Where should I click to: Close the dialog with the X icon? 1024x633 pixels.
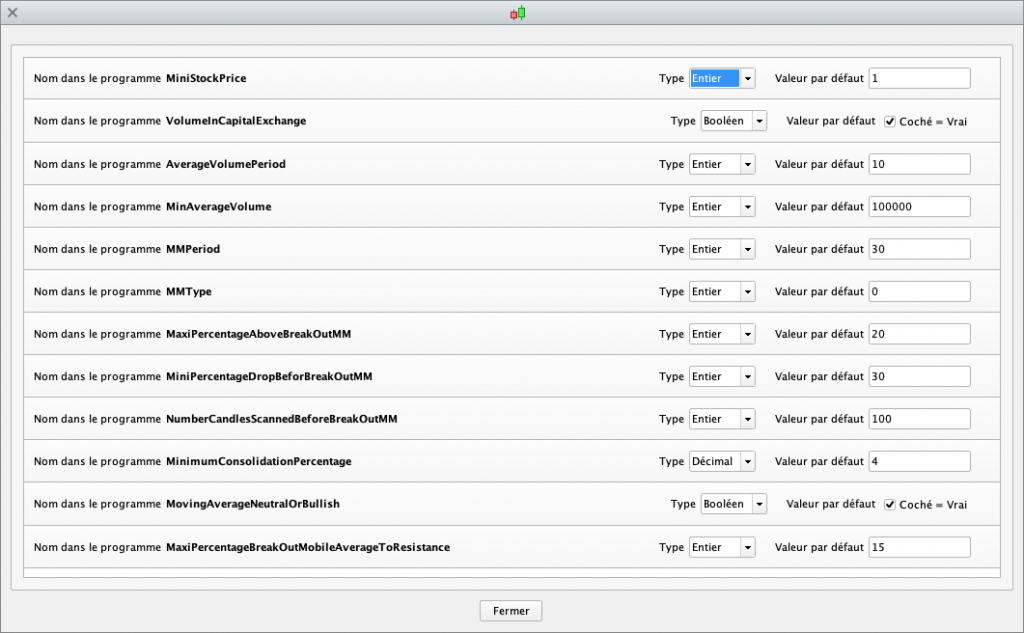[12, 12]
